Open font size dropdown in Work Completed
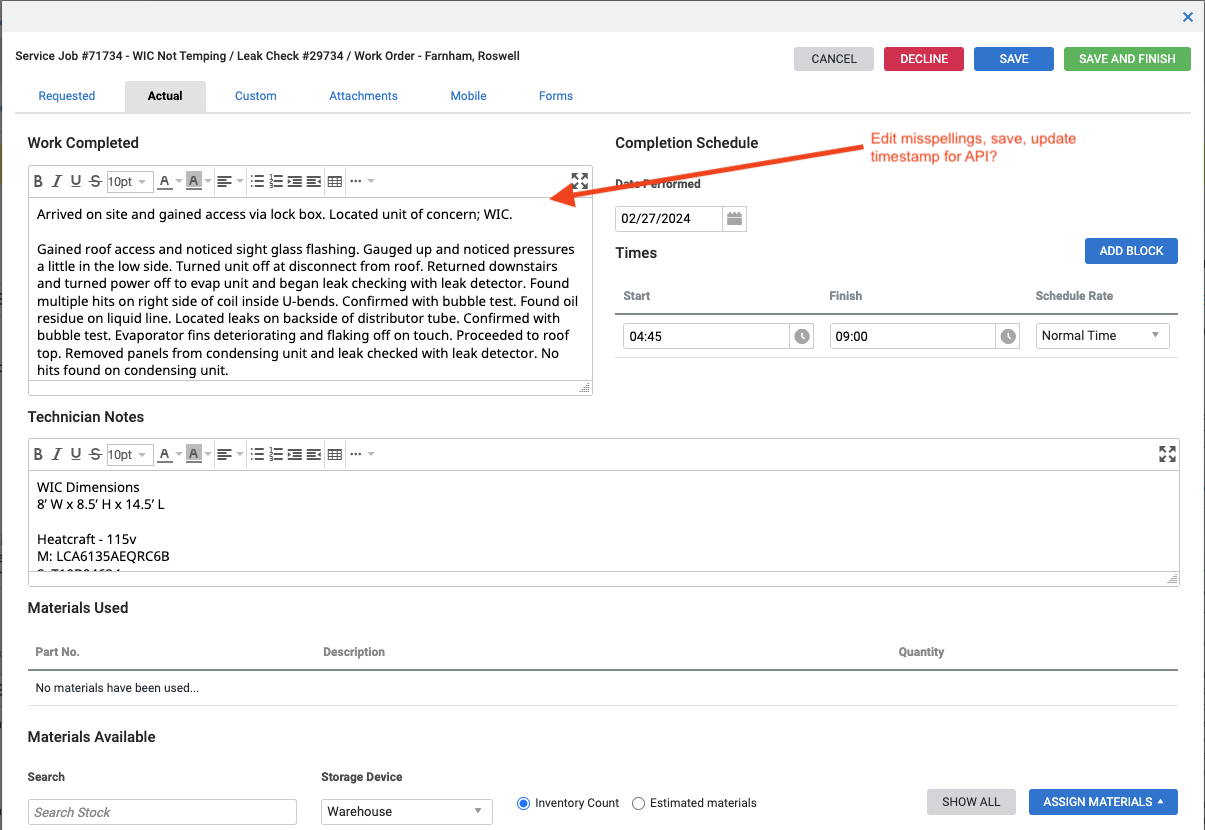Screen dimensions: 1205x830 click(129, 181)
